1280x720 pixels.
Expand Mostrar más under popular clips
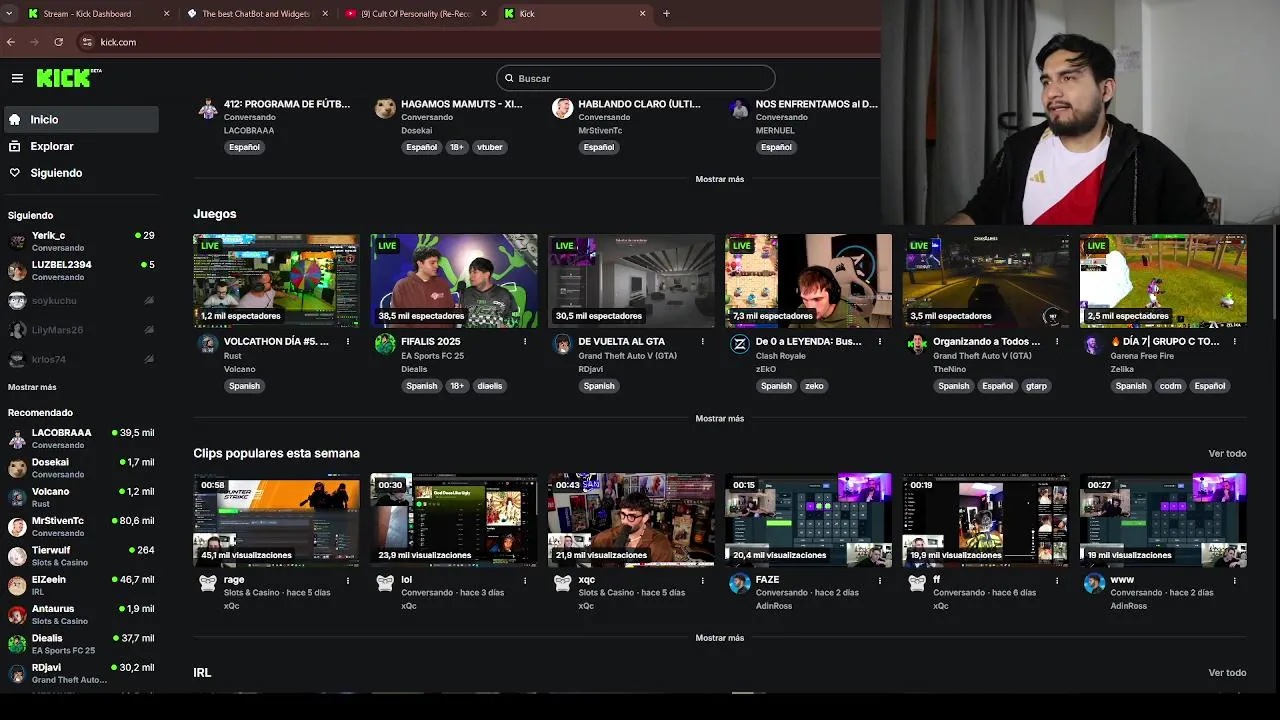[720, 638]
